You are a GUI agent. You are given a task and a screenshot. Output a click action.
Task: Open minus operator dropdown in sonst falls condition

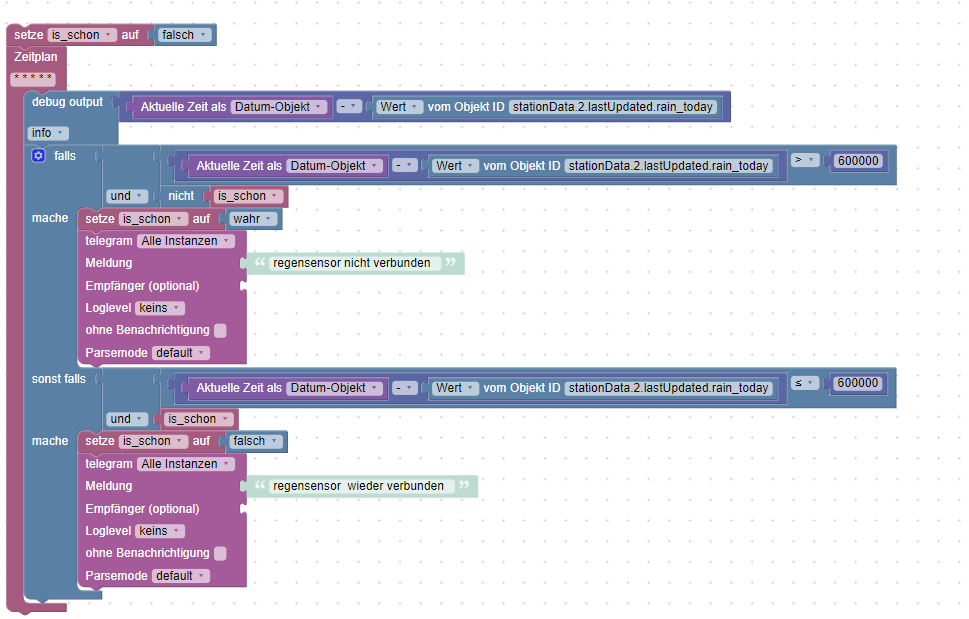click(x=405, y=388)
